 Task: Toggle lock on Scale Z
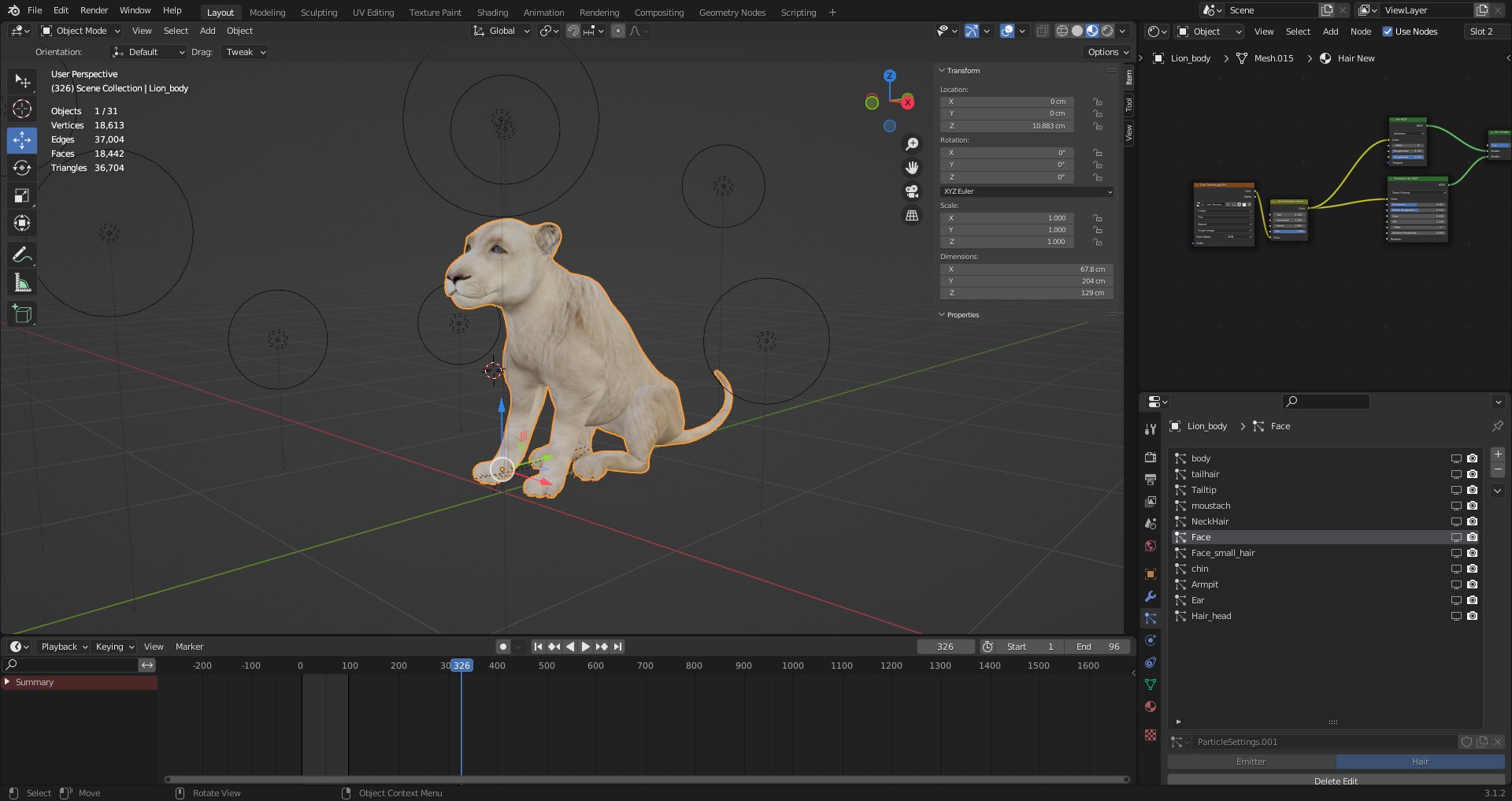[x=1097, y=242]
